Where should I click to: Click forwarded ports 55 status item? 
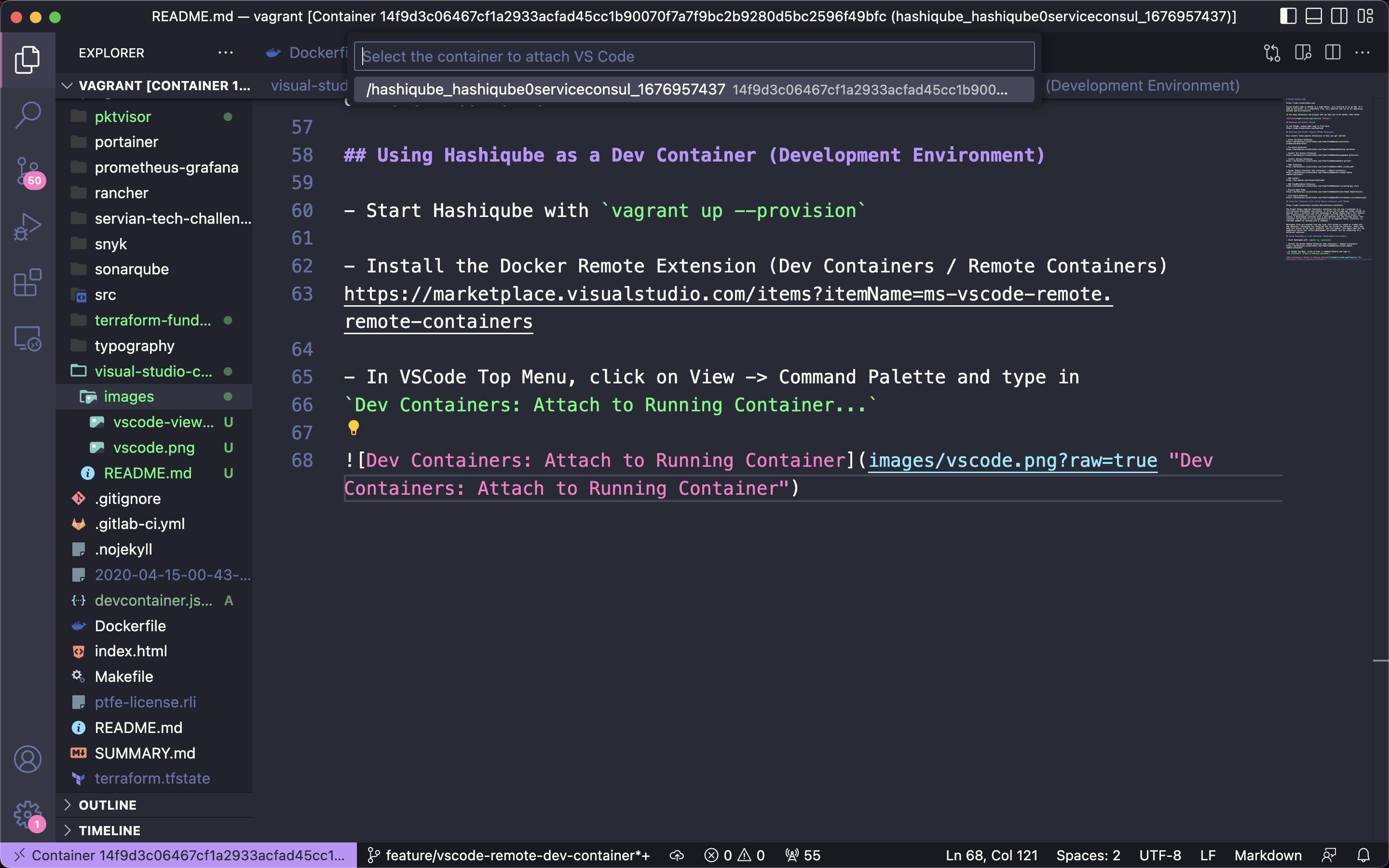point(803,855)
